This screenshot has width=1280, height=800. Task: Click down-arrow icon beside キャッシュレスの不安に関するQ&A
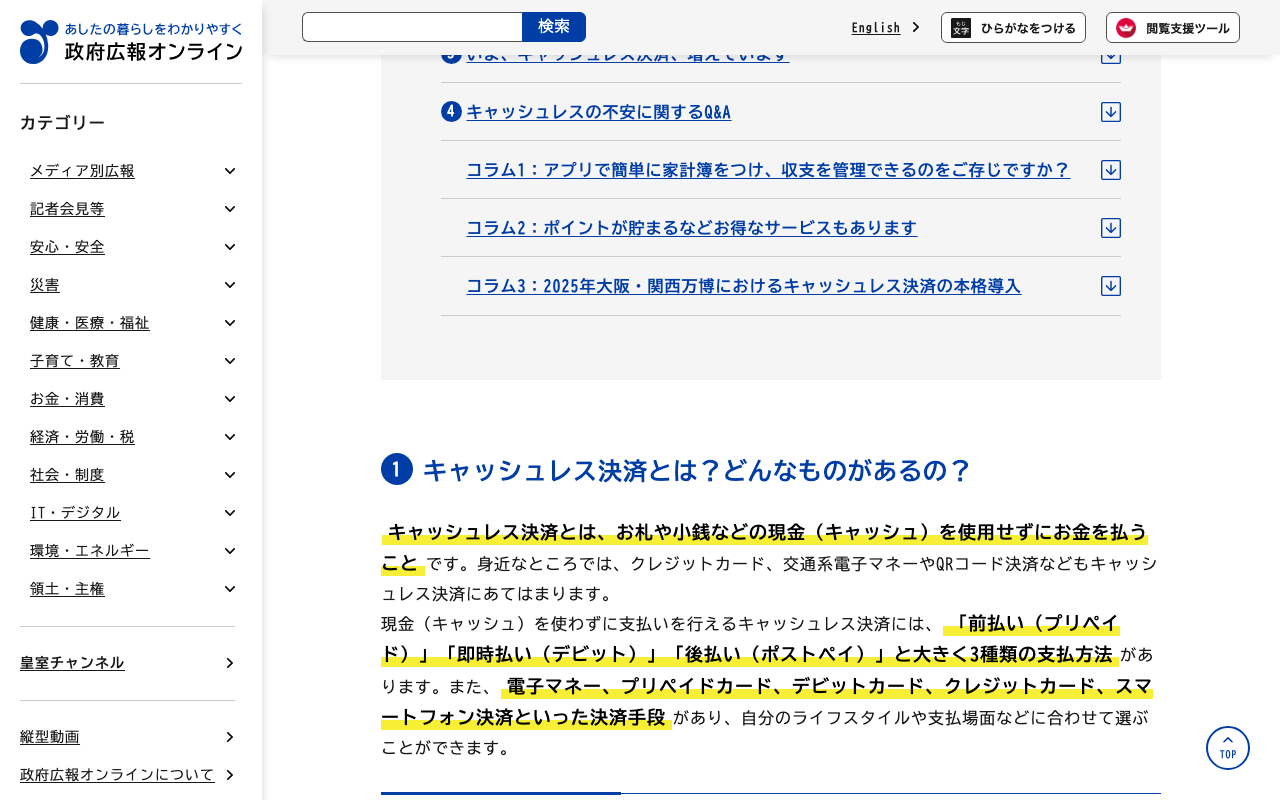pos(1111,112)
